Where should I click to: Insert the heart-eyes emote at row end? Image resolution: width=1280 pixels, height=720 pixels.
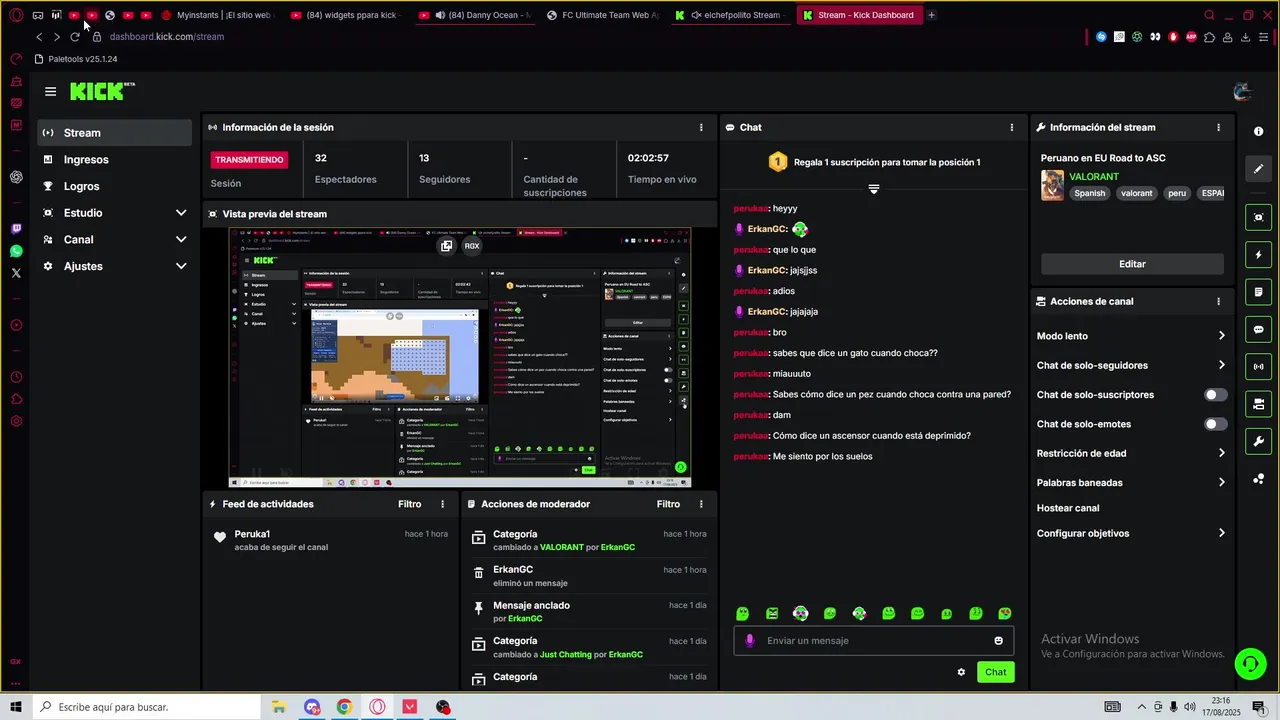tap(1005, 613)
